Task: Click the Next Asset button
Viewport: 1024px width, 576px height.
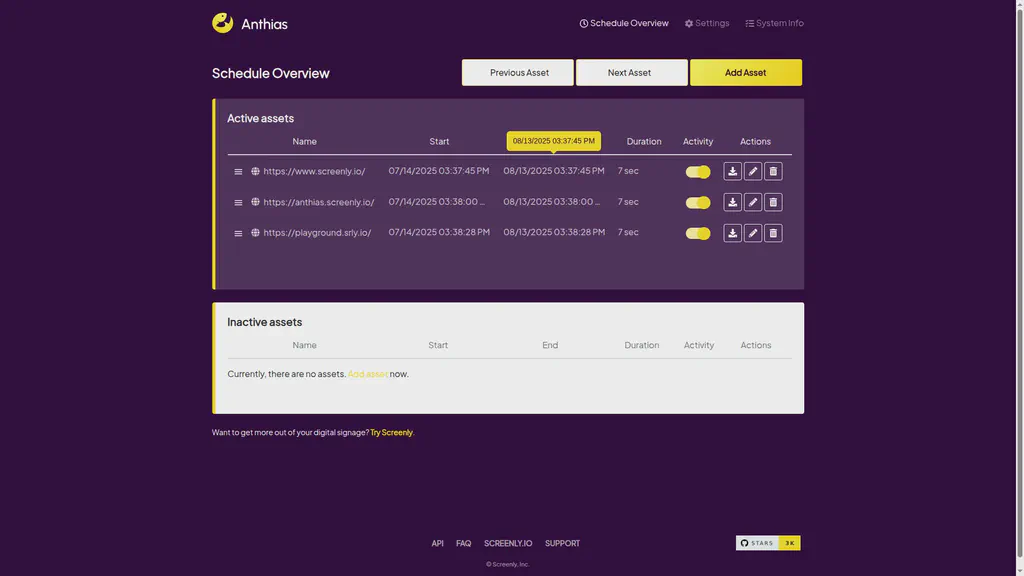Action: tap(631, 73)
